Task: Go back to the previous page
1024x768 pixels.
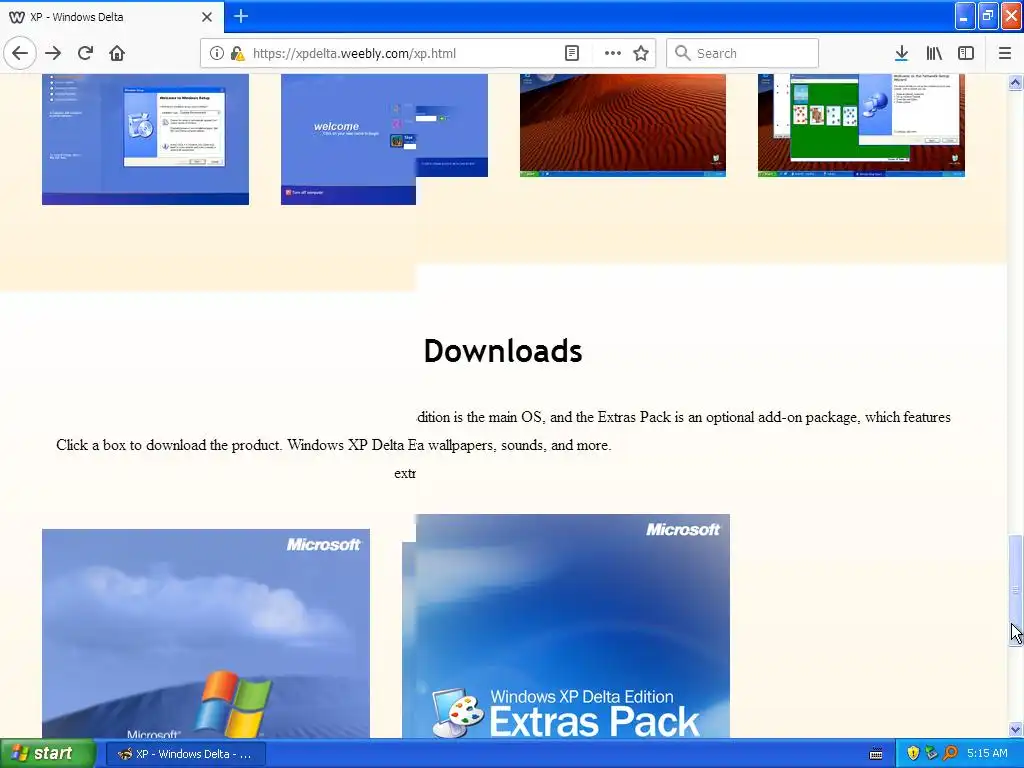Action: coord(20,53)
